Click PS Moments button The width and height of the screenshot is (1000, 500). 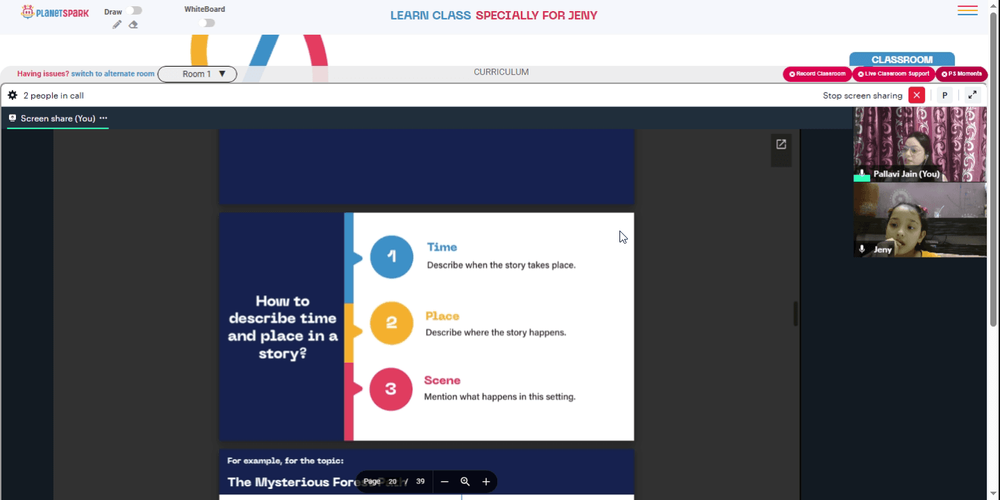961,74
